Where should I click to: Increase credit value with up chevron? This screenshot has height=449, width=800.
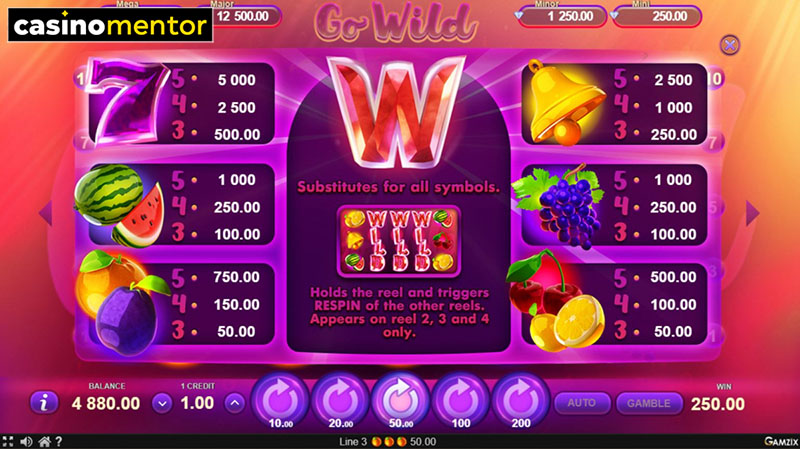[x=235, y=404]
